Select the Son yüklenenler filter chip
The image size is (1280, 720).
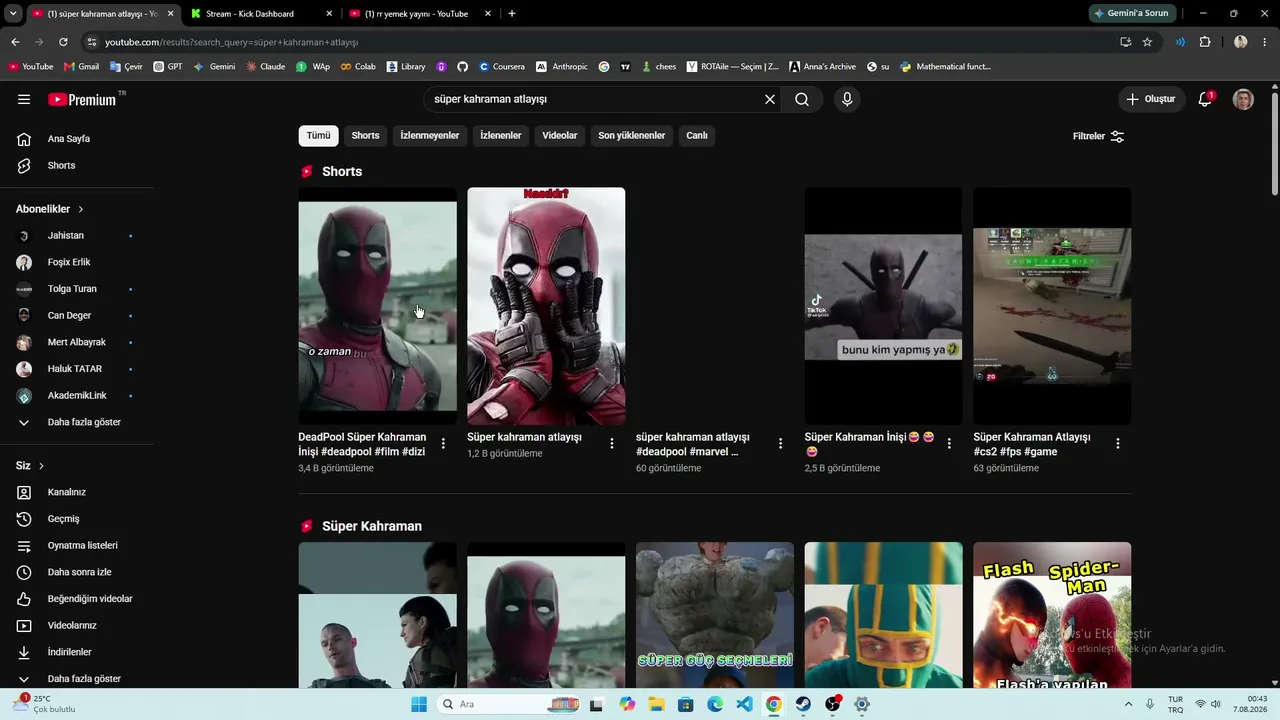(x=632, y=136)
